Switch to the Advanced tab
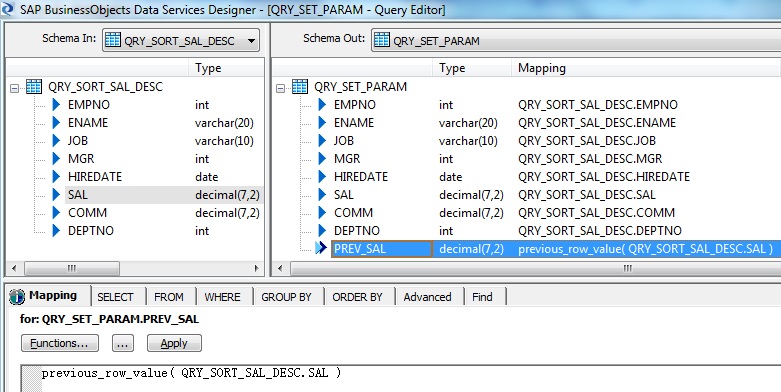This screenshot has height=392, width=781. point(427,297)
